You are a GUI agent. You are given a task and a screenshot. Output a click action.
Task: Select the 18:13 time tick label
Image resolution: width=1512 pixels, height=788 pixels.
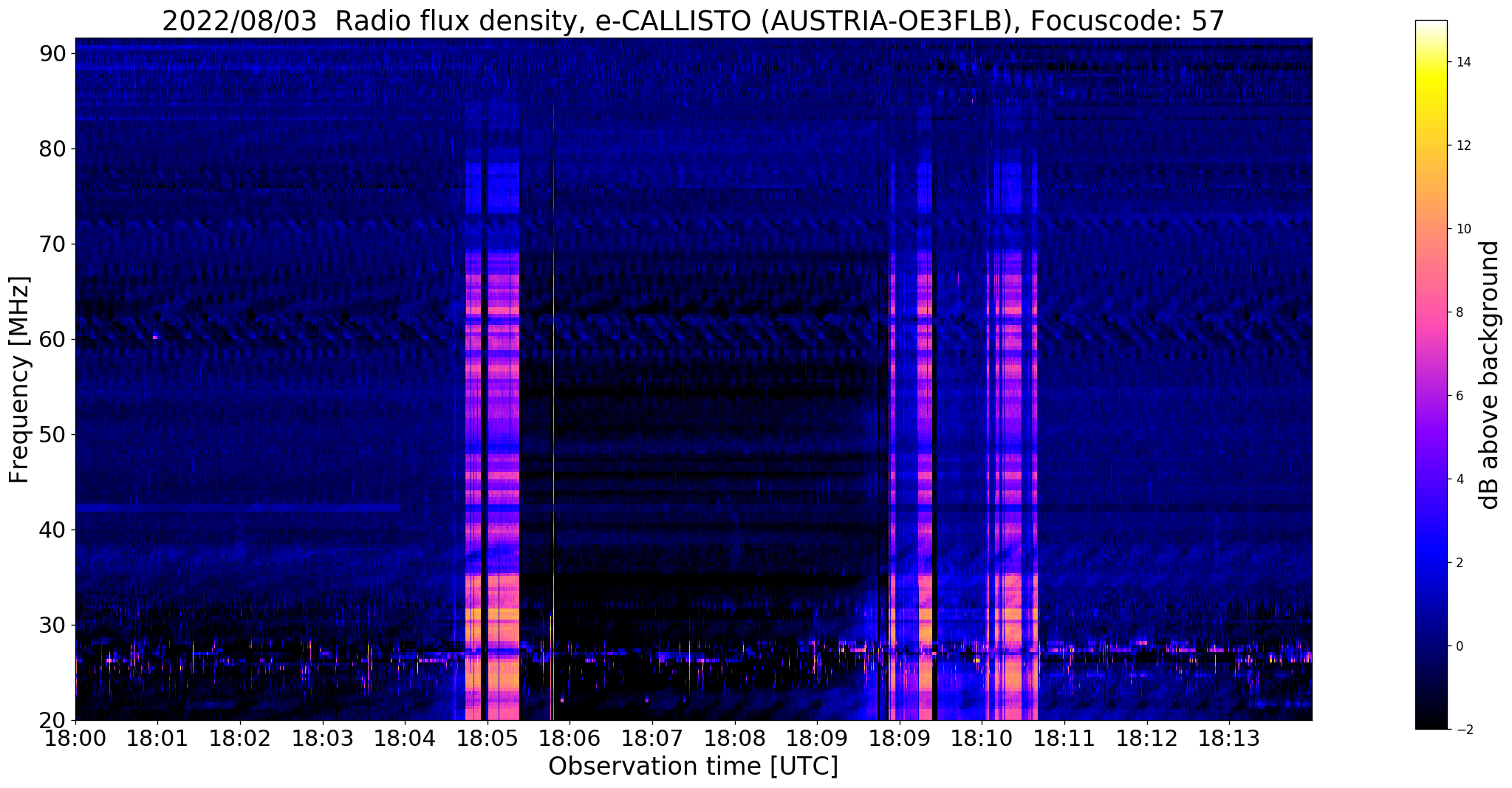1229,739
